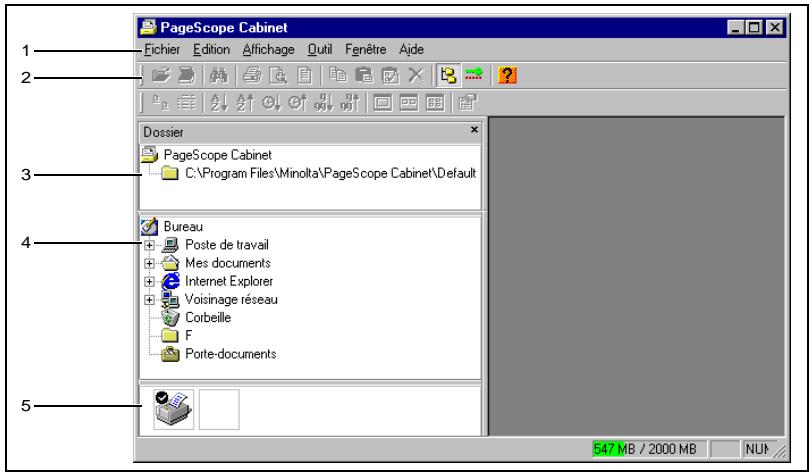Viewport: 812px width, 476px height.
Task: Select the PageScope Cabinet root node
Action: tap(218, 155)
